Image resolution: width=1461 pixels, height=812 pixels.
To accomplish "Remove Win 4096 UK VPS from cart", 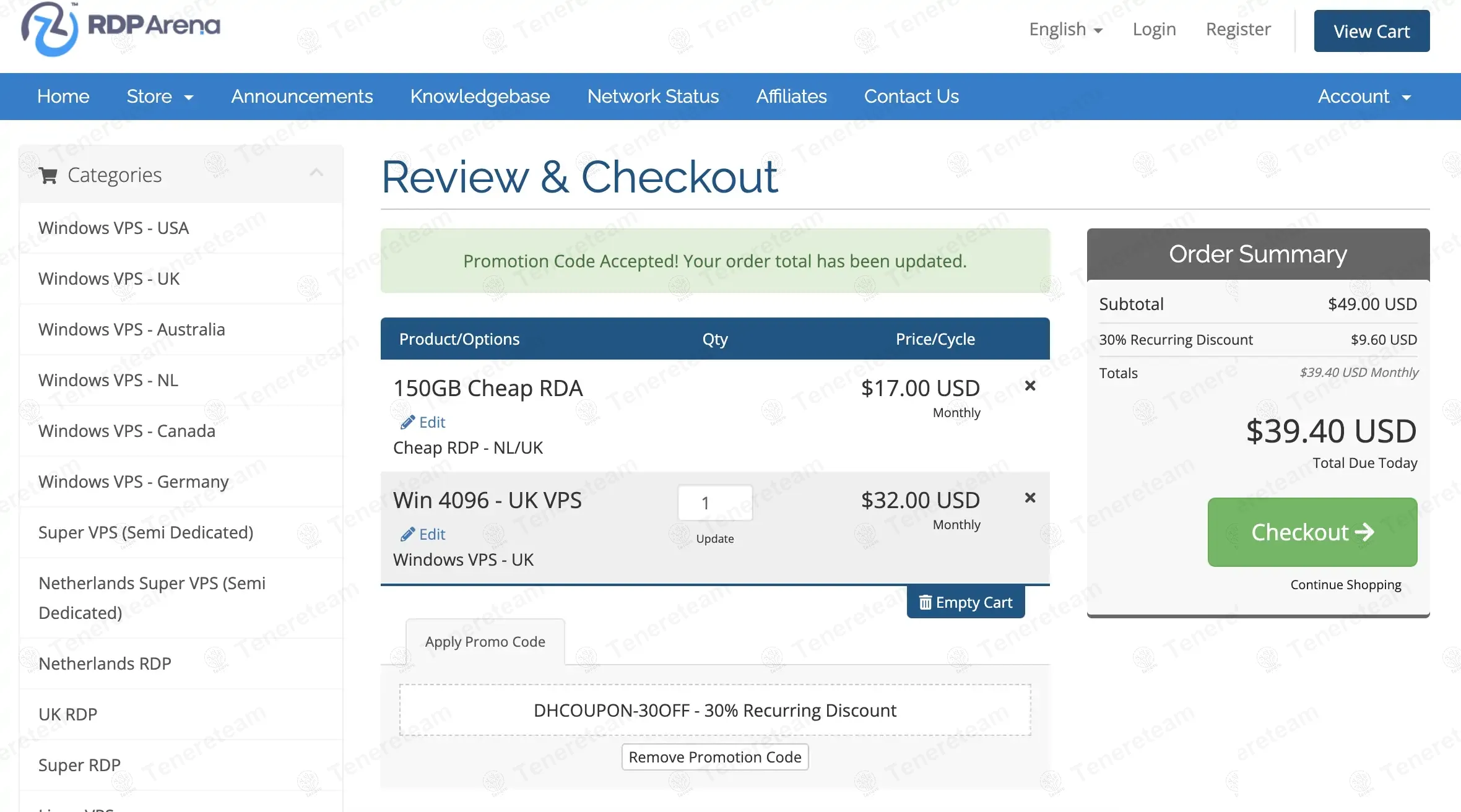I will click(x=1030, y=498).
